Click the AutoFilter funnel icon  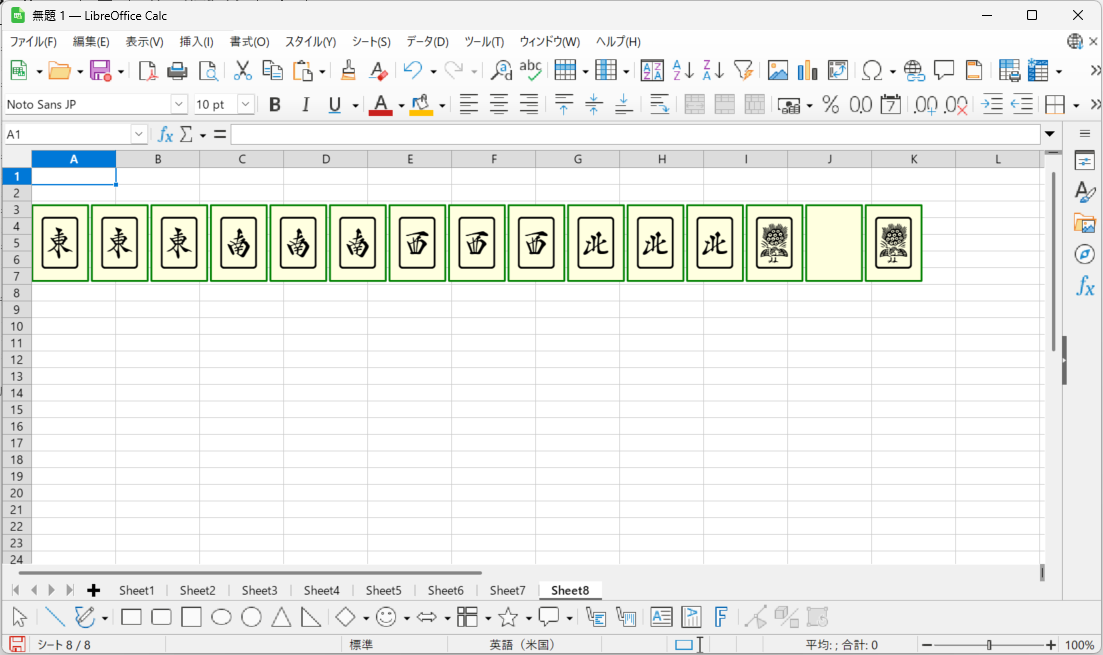(743, 70)
